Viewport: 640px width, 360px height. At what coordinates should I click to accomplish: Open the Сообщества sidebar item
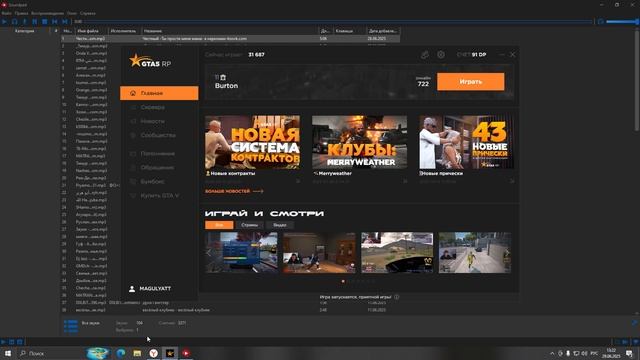[x=158, y=135]
